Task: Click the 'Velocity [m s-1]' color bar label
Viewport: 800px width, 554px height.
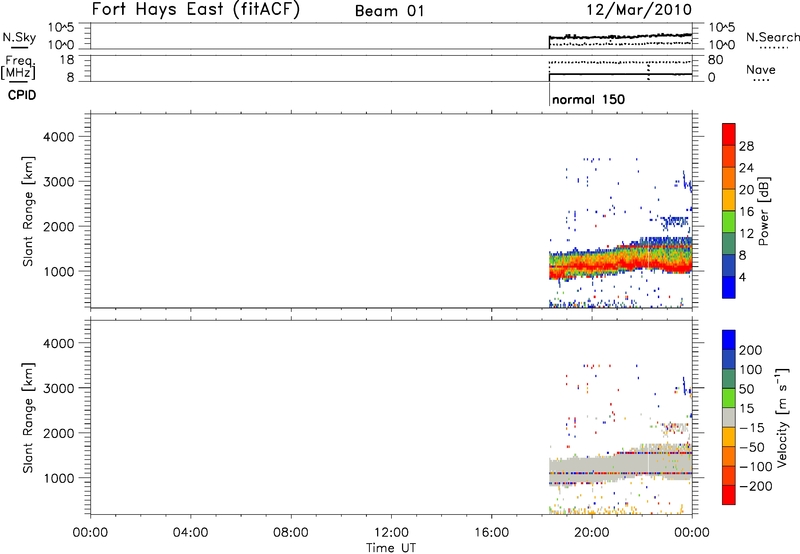Action: [x=781, y=417]
